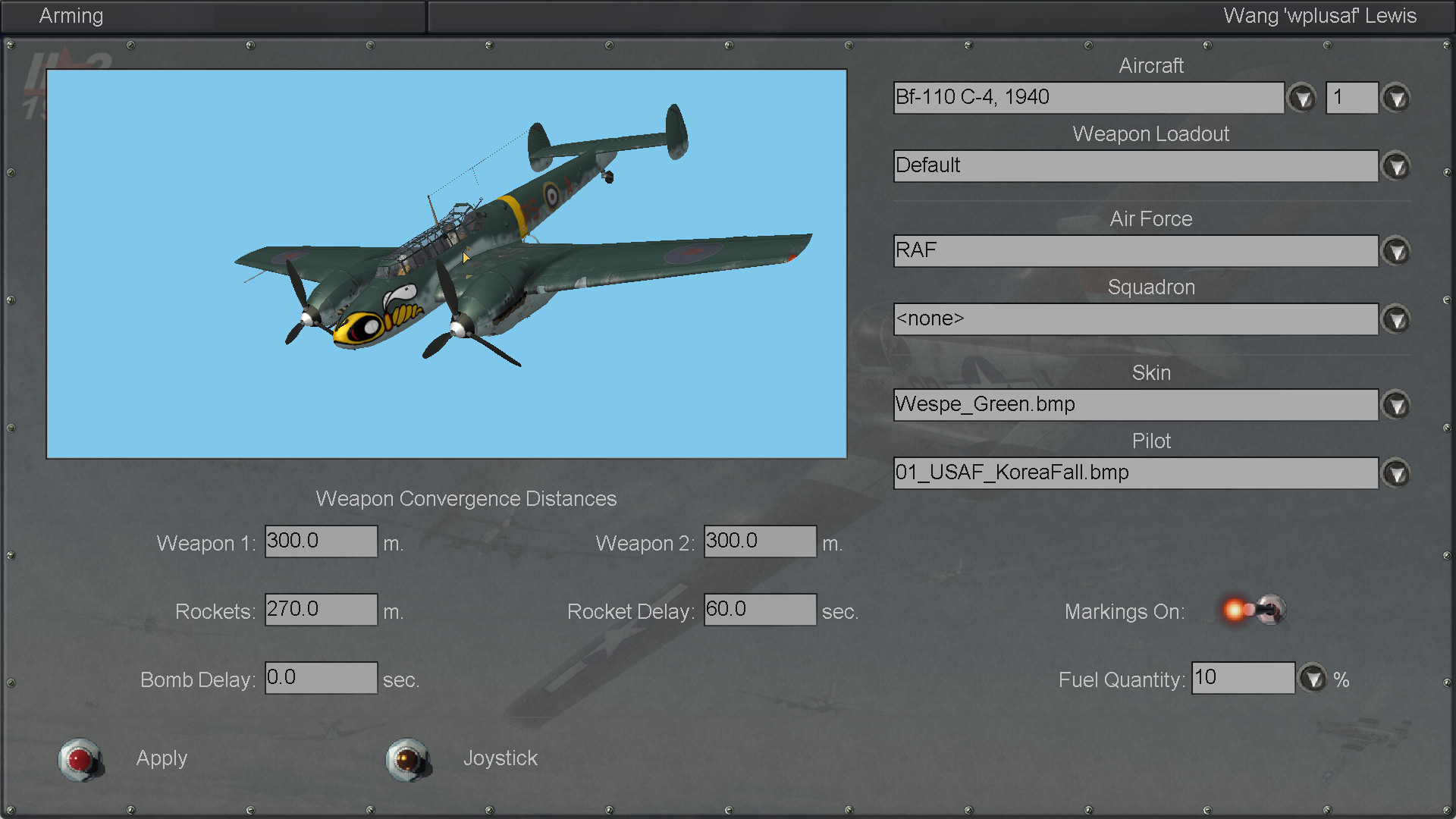Viewport: 1456px width, 819px height.
Task: Click the Weapon 1 convergence field
Action: point(321,541)
